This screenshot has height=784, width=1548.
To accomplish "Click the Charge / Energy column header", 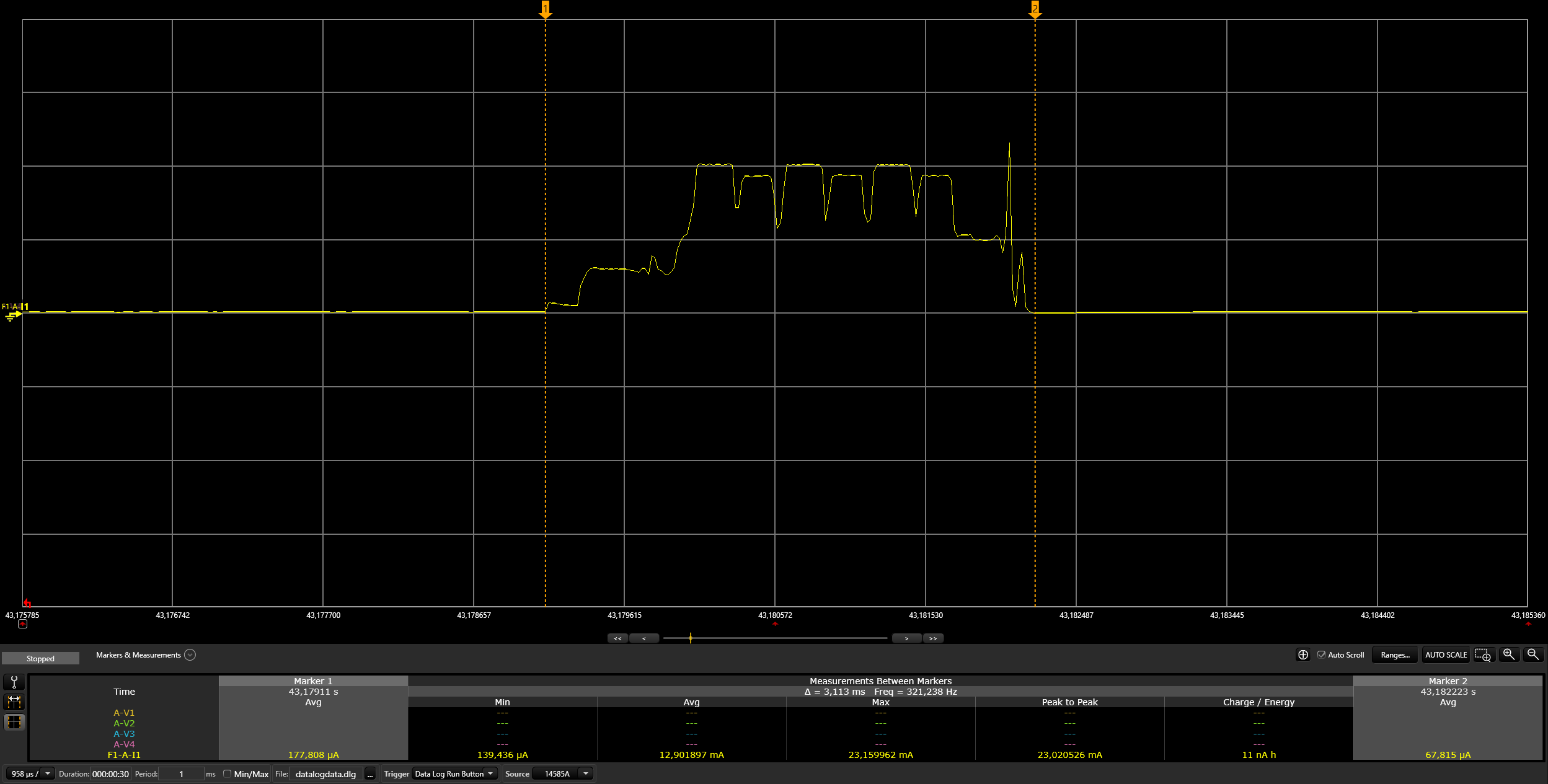I will [1258, 702].
